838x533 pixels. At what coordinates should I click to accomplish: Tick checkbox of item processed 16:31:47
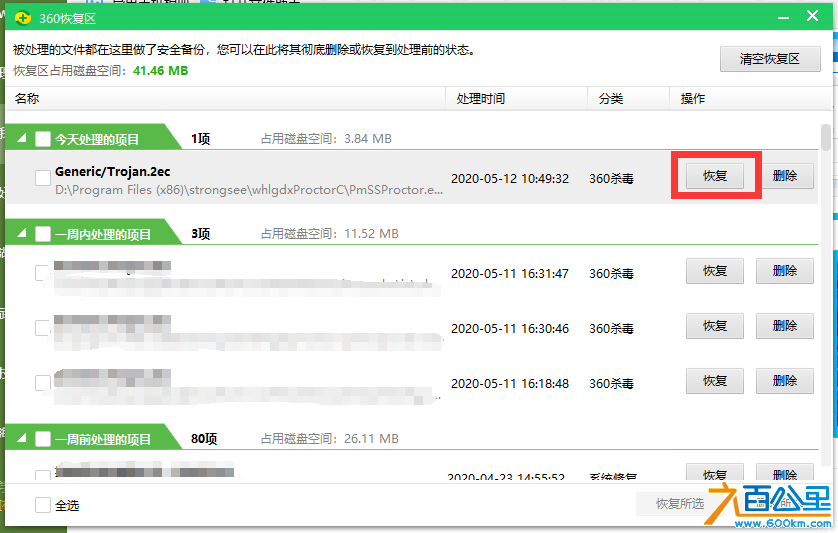[43, 273]
